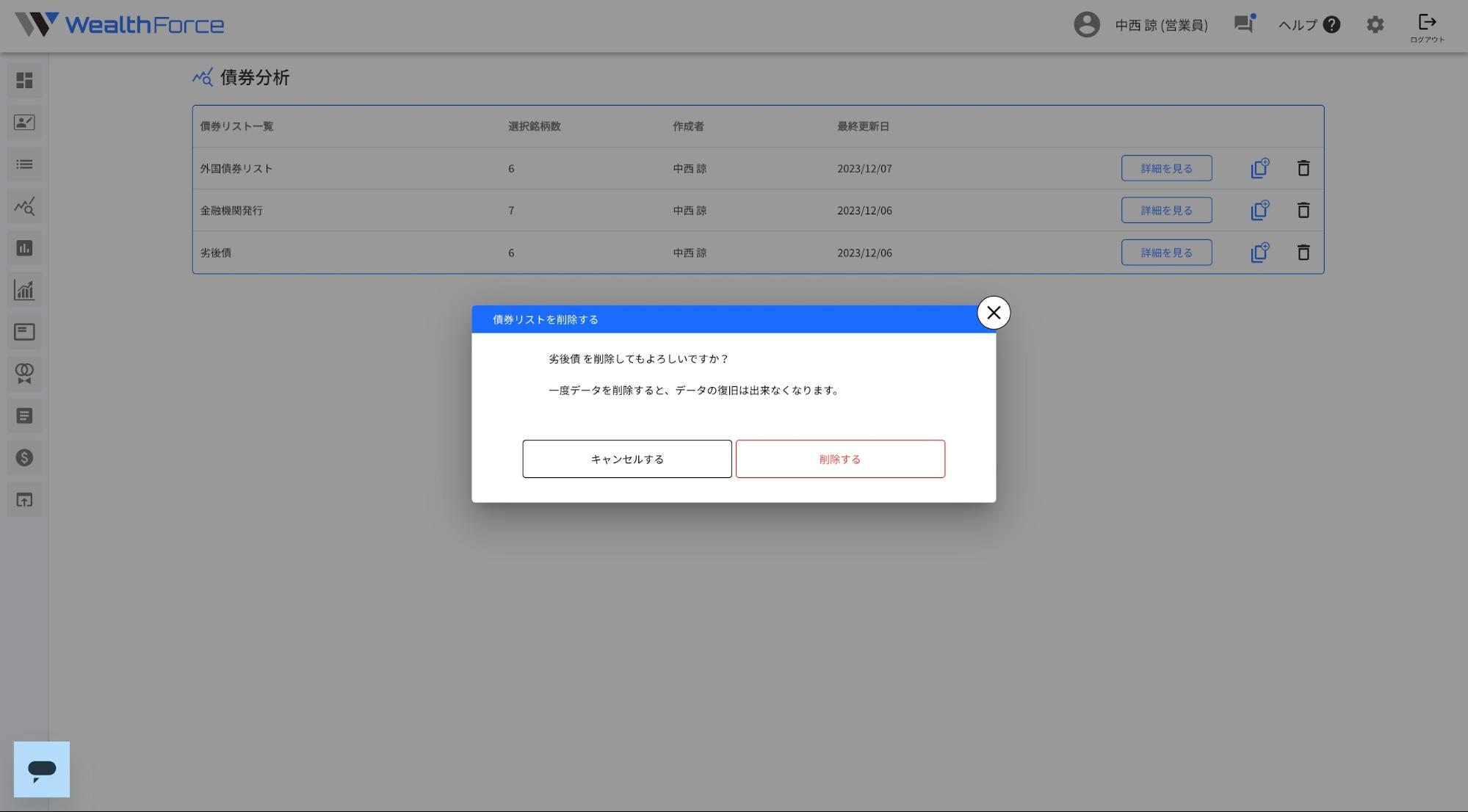Open the settings gear icon
This screenshot has width=1468, height=812.
(x=1375, y=24)
